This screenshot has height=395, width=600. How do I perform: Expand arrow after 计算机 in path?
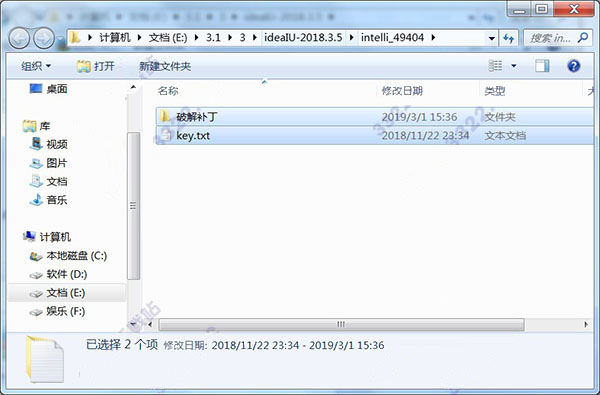coord(139,38)
